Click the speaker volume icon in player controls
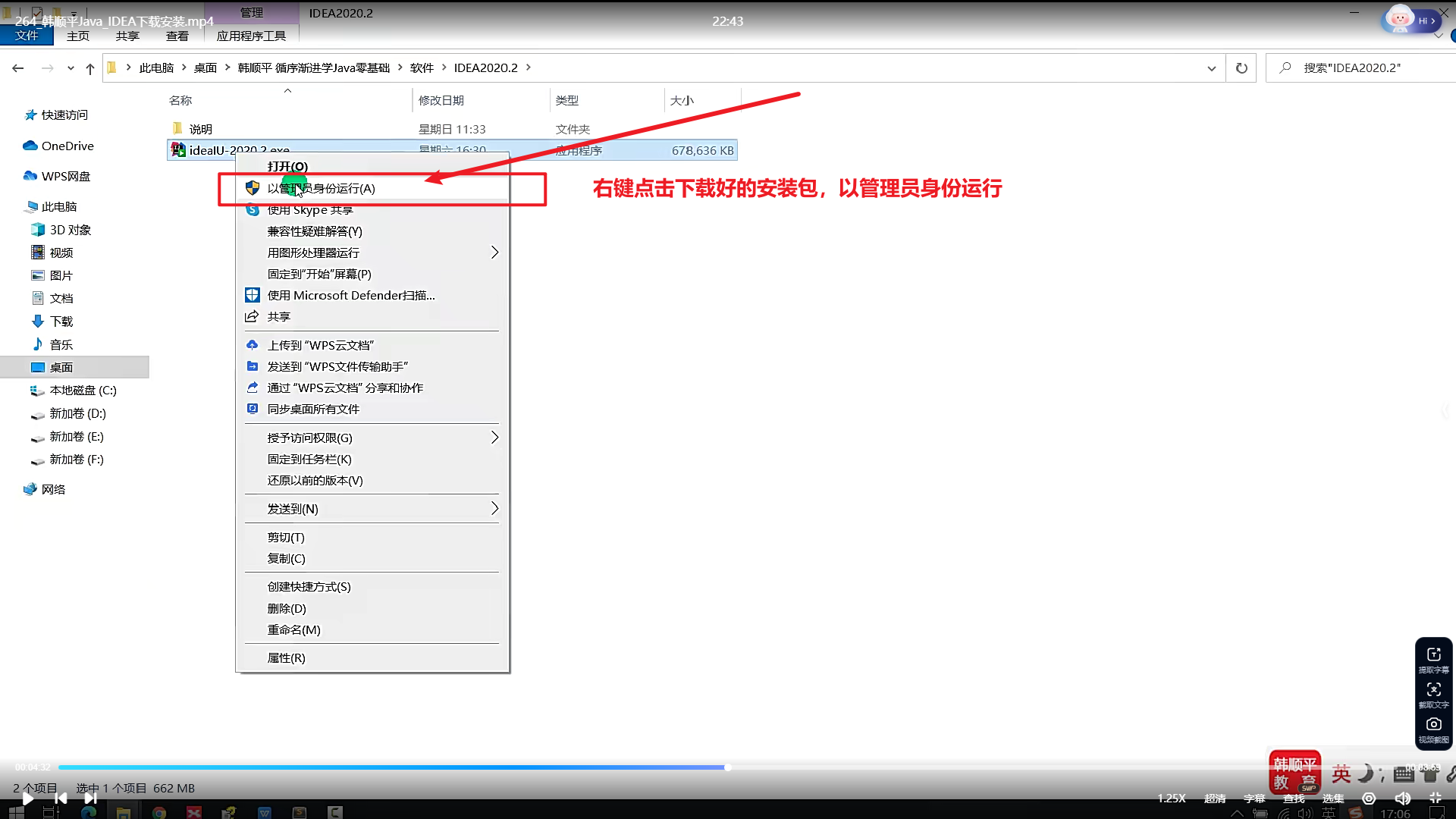Image resolution: width=1456 pixels, height=819 pixels. pos(1402,798)
